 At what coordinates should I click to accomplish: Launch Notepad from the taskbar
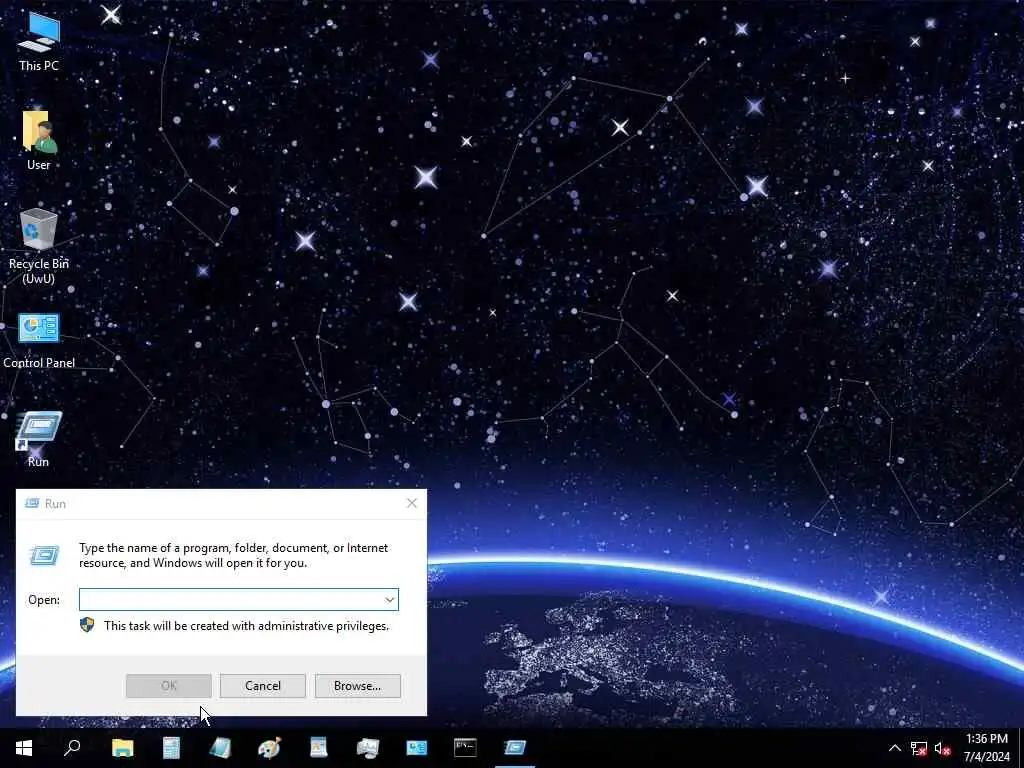220,748
